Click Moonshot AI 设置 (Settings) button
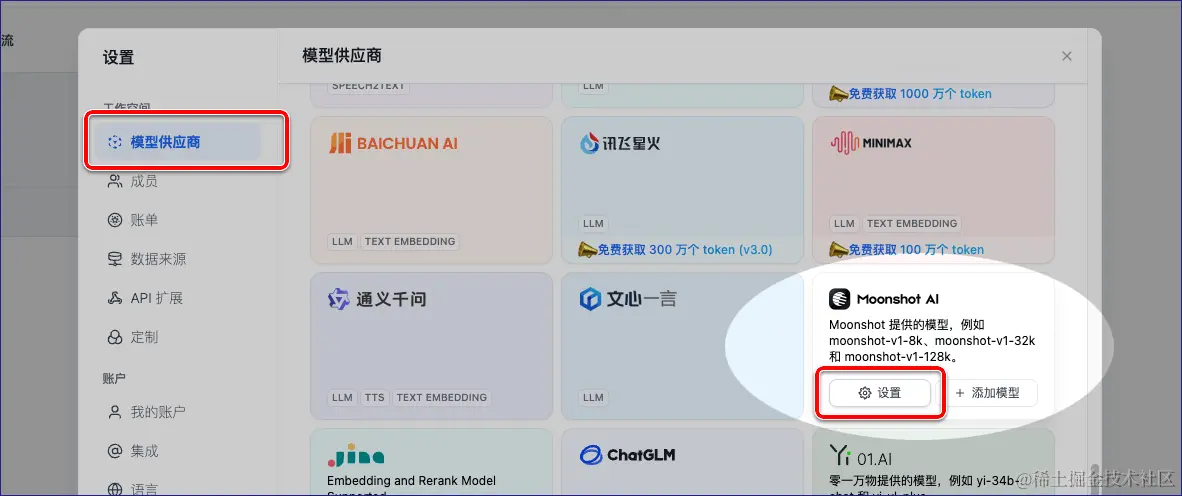The width and height of the screenshot is (1182, 496). (x=880, y=393)
